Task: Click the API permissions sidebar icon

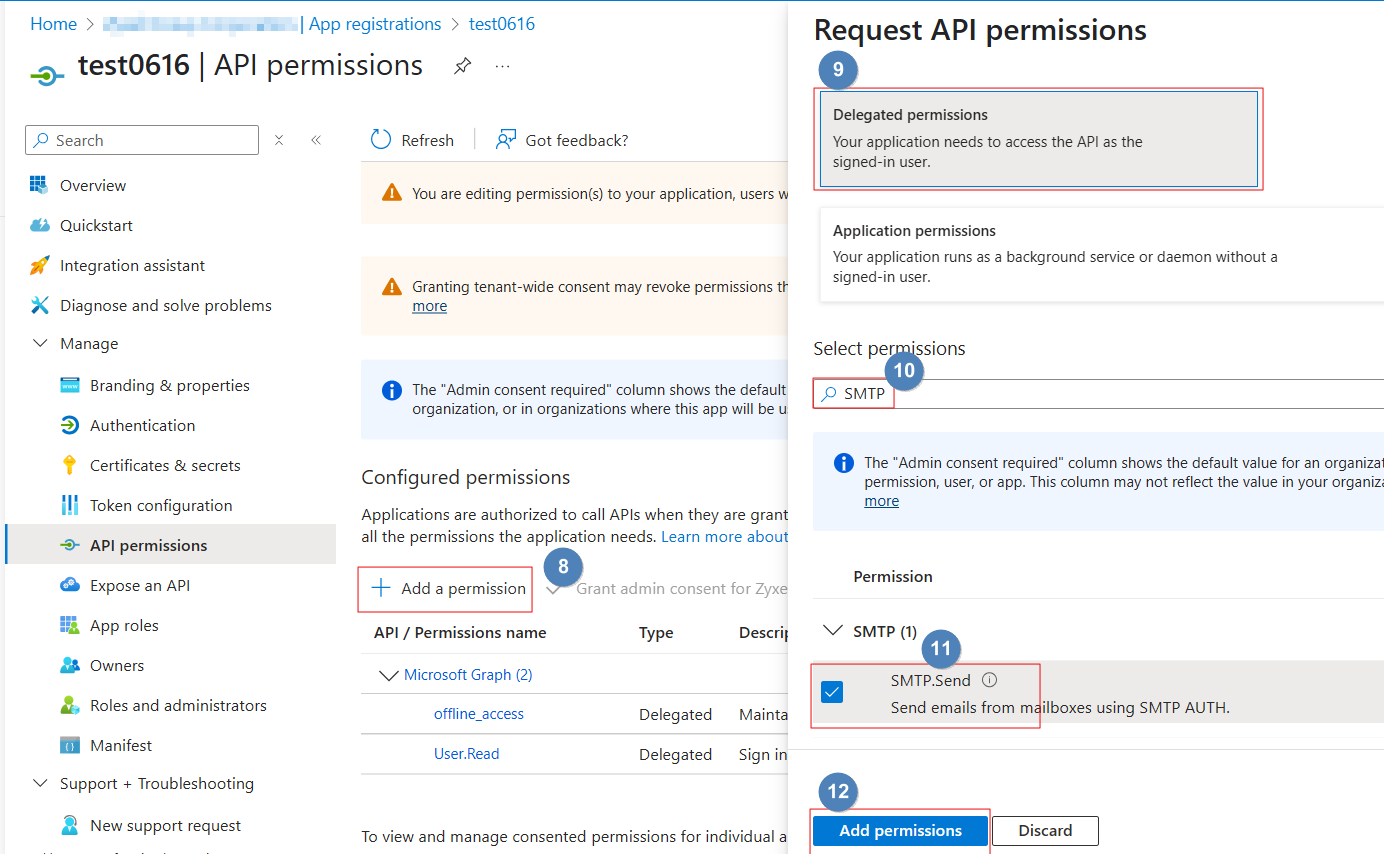Action: (x=69, y=545)
